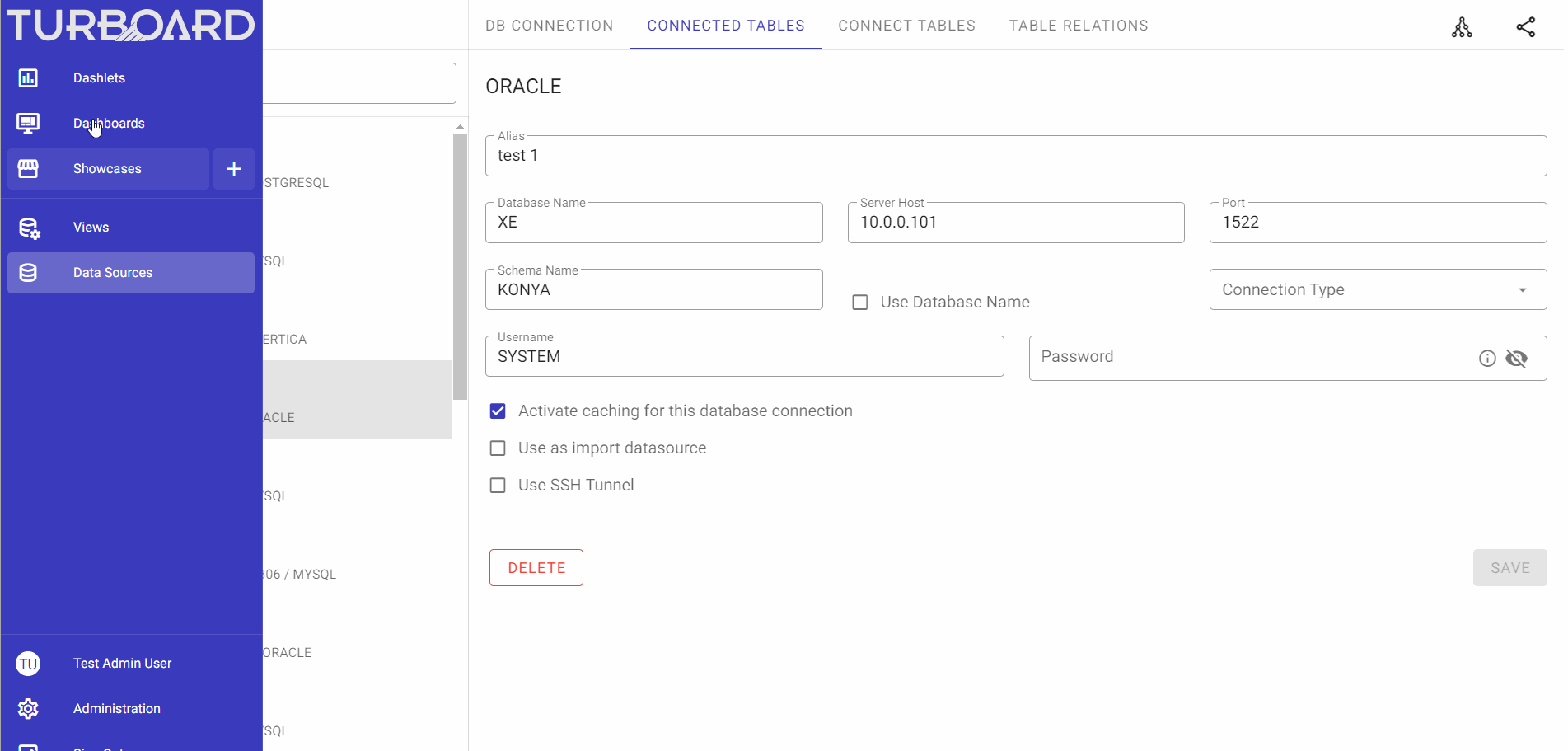Click the TURBOARD logo
This screenshot has height=751, width=1568.
click(x=131, y=26)
